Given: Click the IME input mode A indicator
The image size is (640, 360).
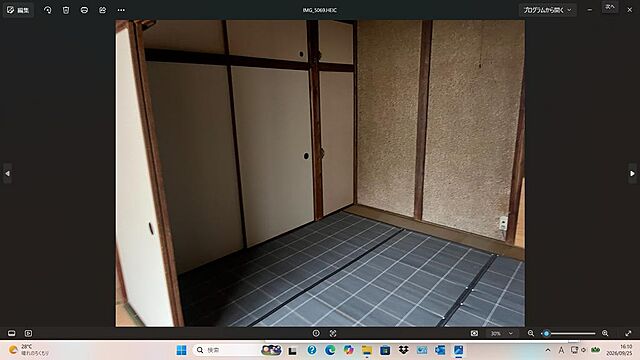Looking at the screenshot, I should (561, 350).
